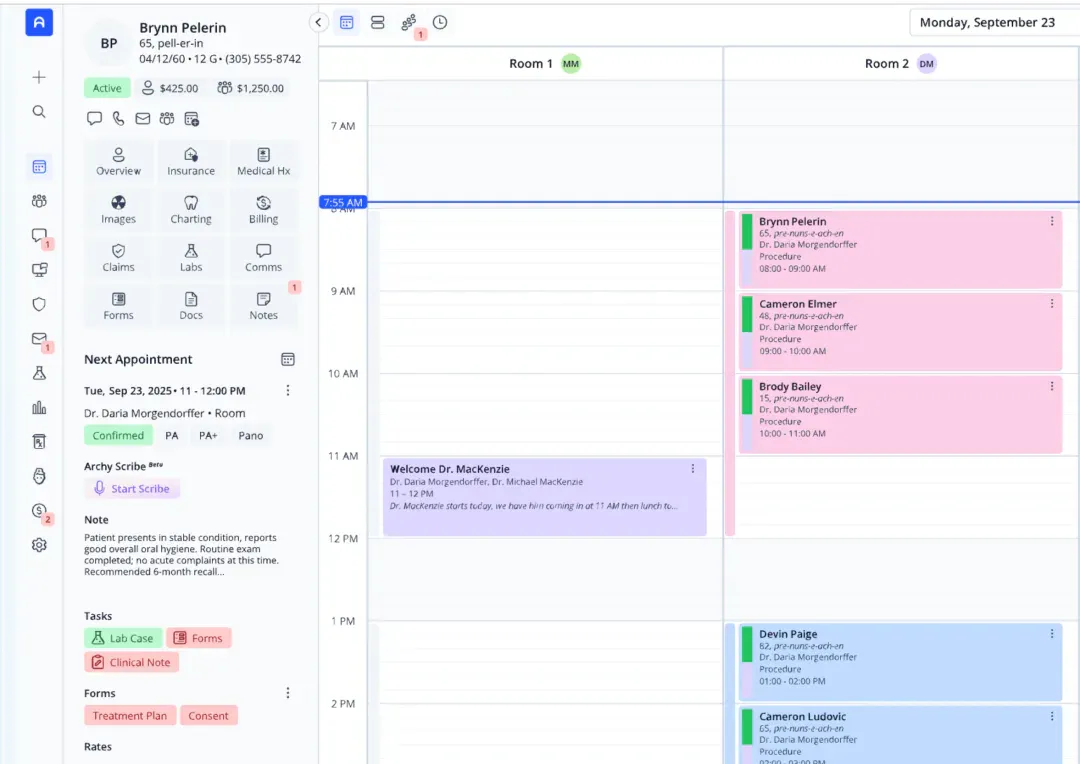Collapse the patient panel with chevron arrow

[x=318, y=22]
